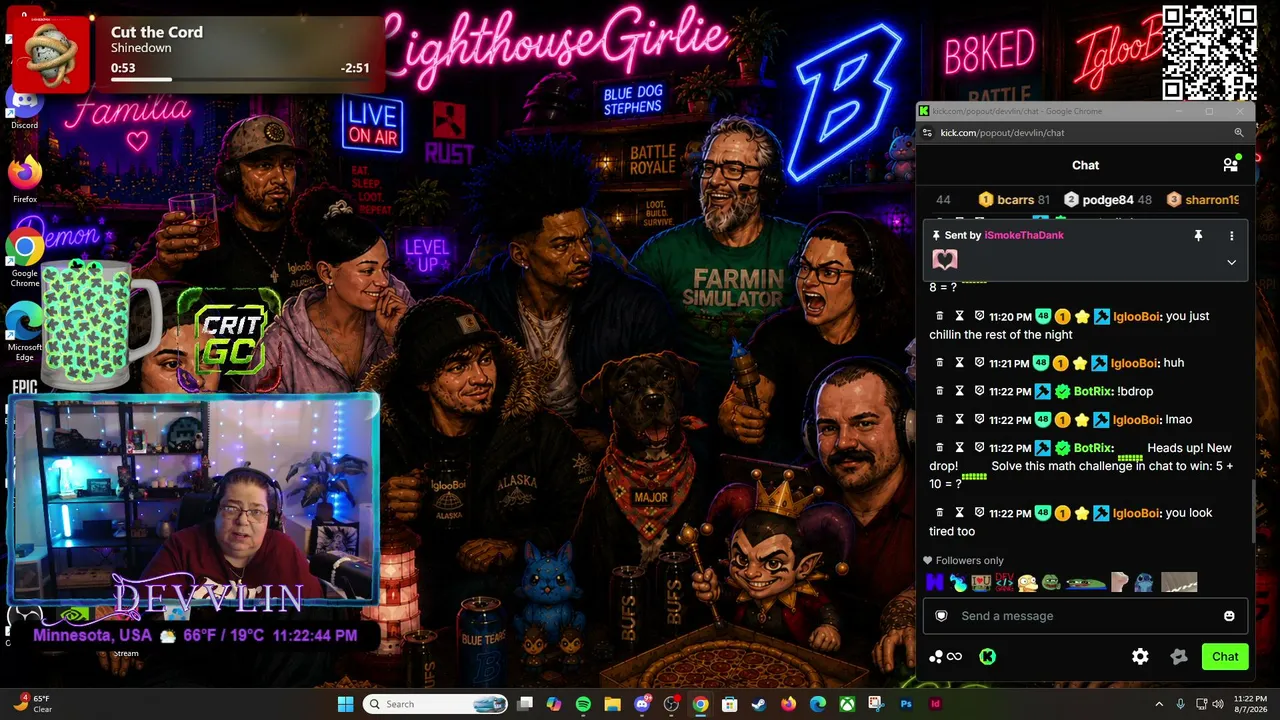Open the moderator badge icon next to gear
This screenshot has width=1280, height=720.
[1179, 657]
